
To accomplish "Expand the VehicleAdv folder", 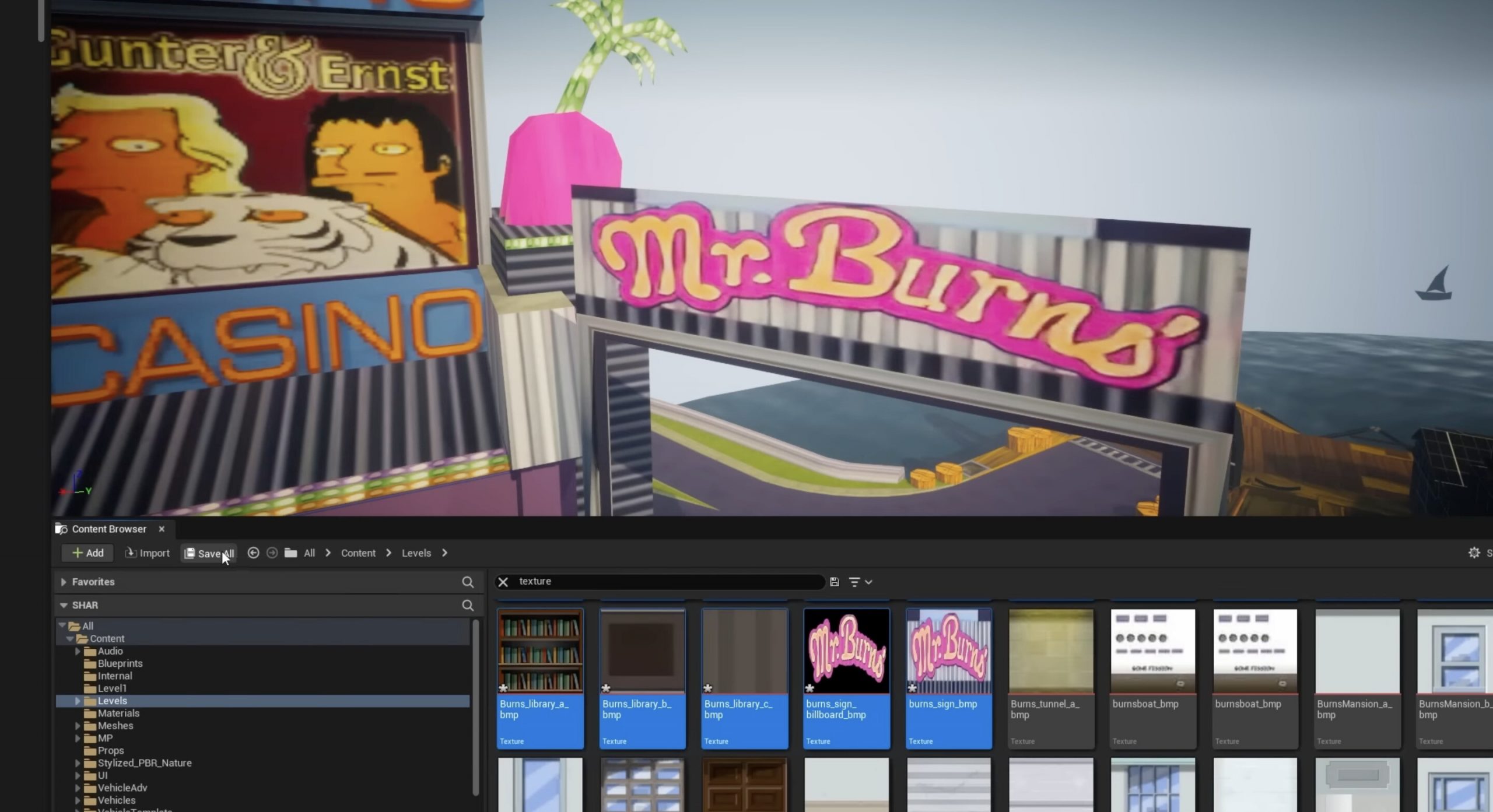I will point(78,788).
